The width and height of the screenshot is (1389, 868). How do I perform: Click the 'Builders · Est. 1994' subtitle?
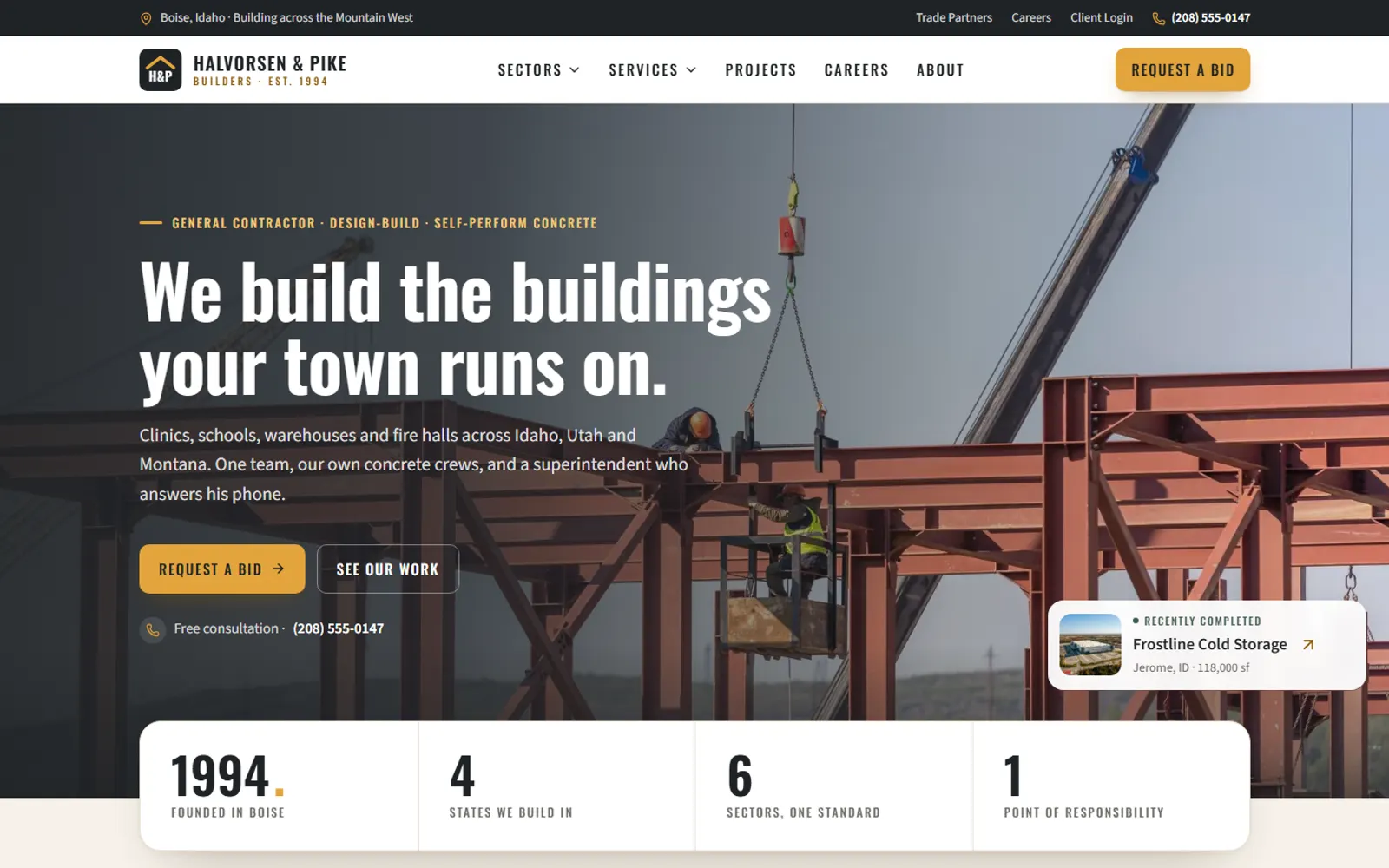pos(260,82)
